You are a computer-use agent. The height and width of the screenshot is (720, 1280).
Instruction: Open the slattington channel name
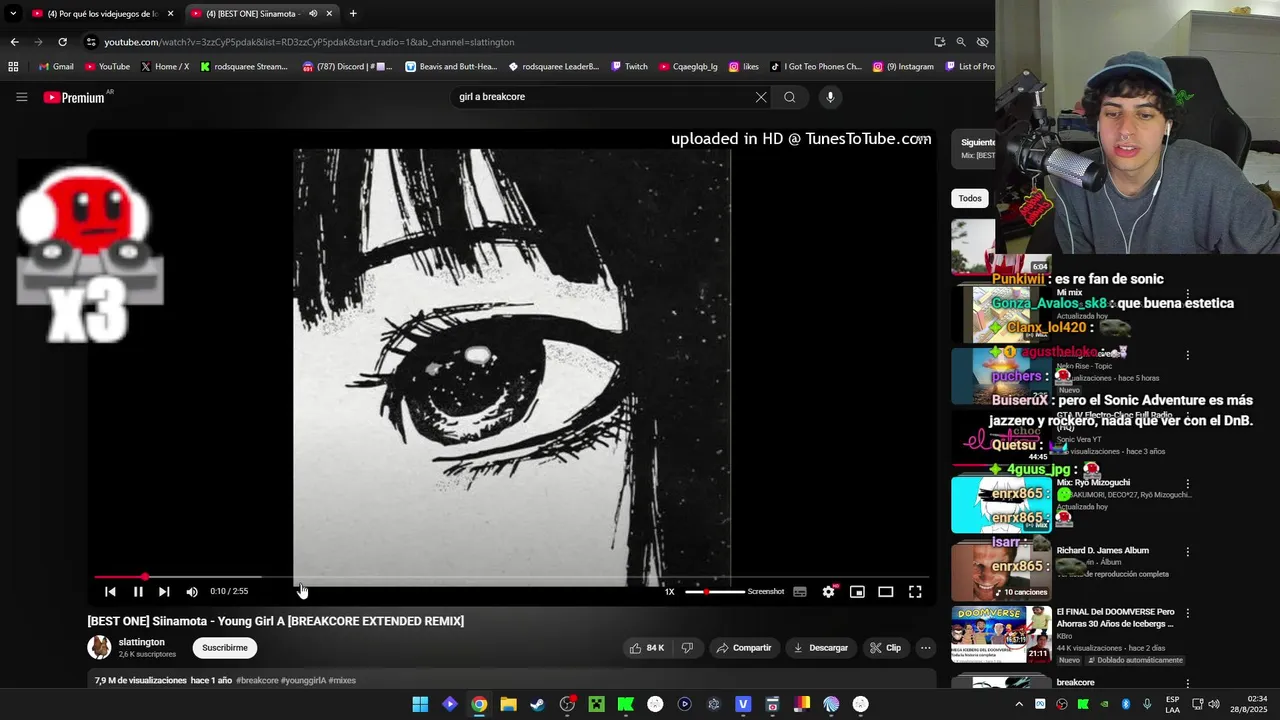(142, 642)
